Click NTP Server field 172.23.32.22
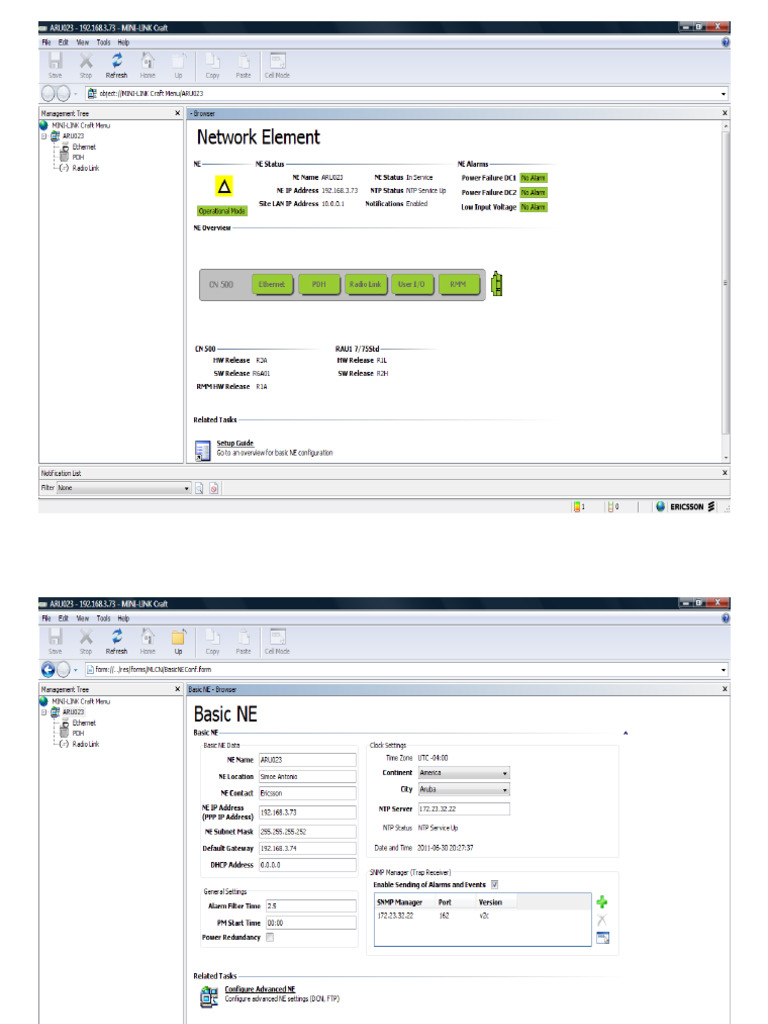The width and height of the screenshot is (768, 1024). point(463,808)
